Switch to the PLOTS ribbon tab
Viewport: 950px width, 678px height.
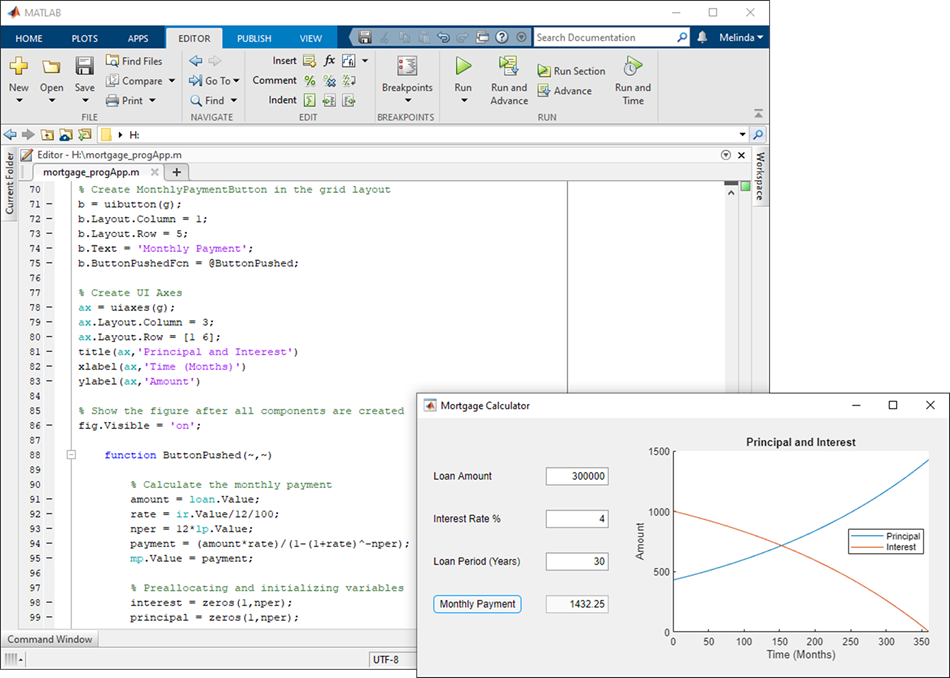pos(85,38)
